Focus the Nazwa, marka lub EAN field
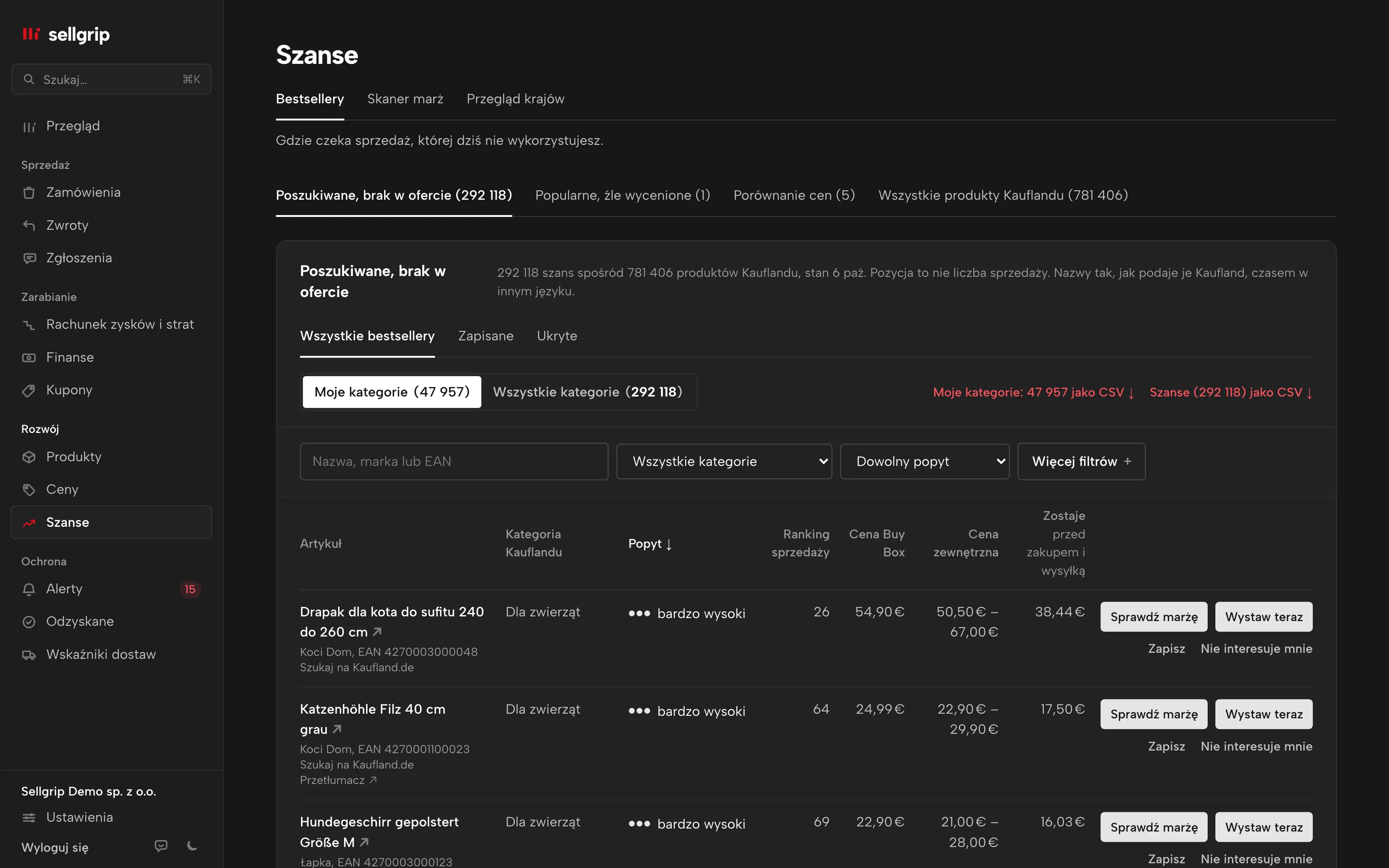Screen dimensions: 1389x868 click(454, 462)
